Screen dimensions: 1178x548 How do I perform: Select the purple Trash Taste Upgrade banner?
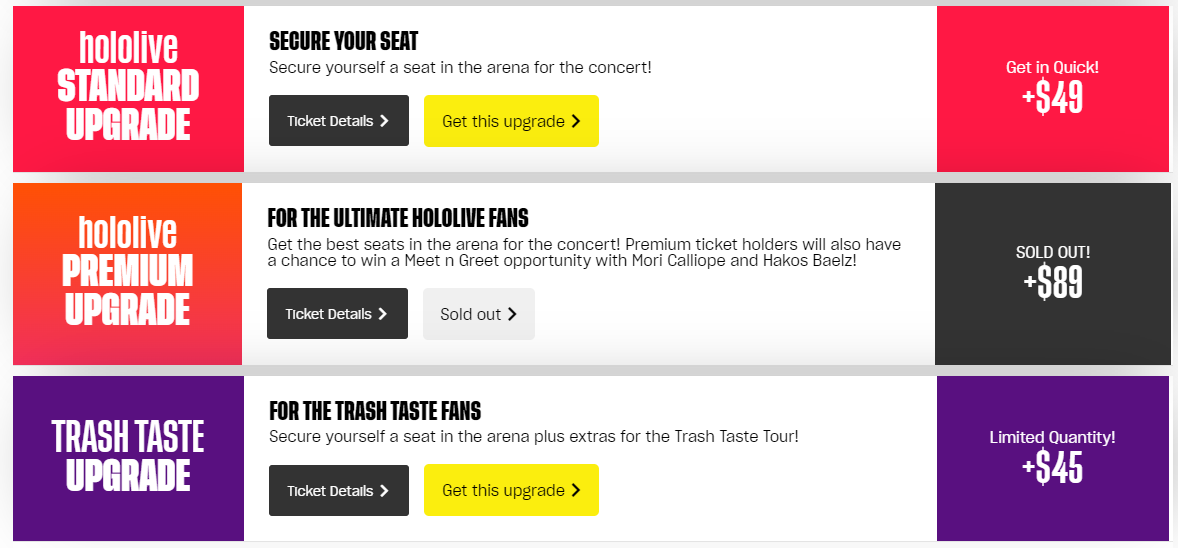coord(128,457)
